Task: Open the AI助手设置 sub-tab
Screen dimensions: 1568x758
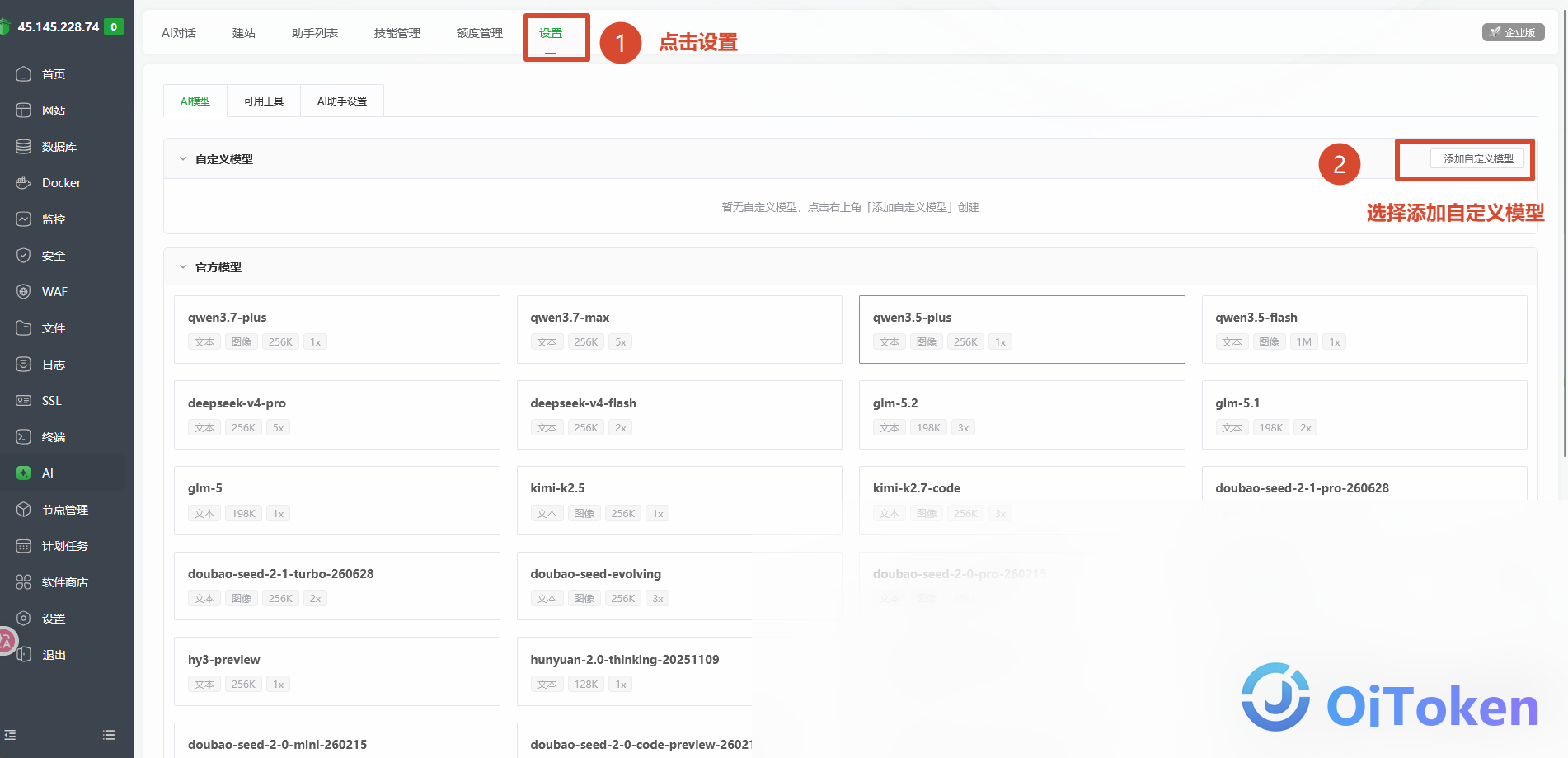Action: [x=342, y=101]
